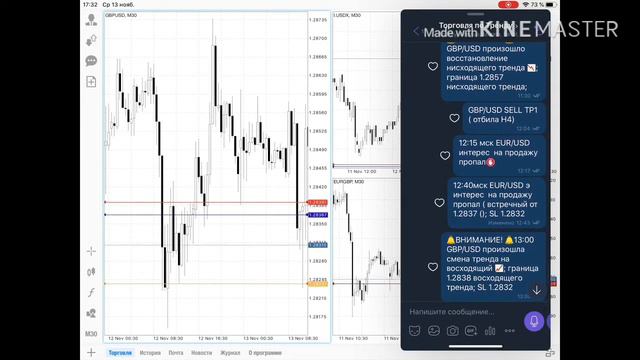Viewport: 640px width, 360px height.
Task: Switch to the Торговля tab
Action: (x=120, y=353)
